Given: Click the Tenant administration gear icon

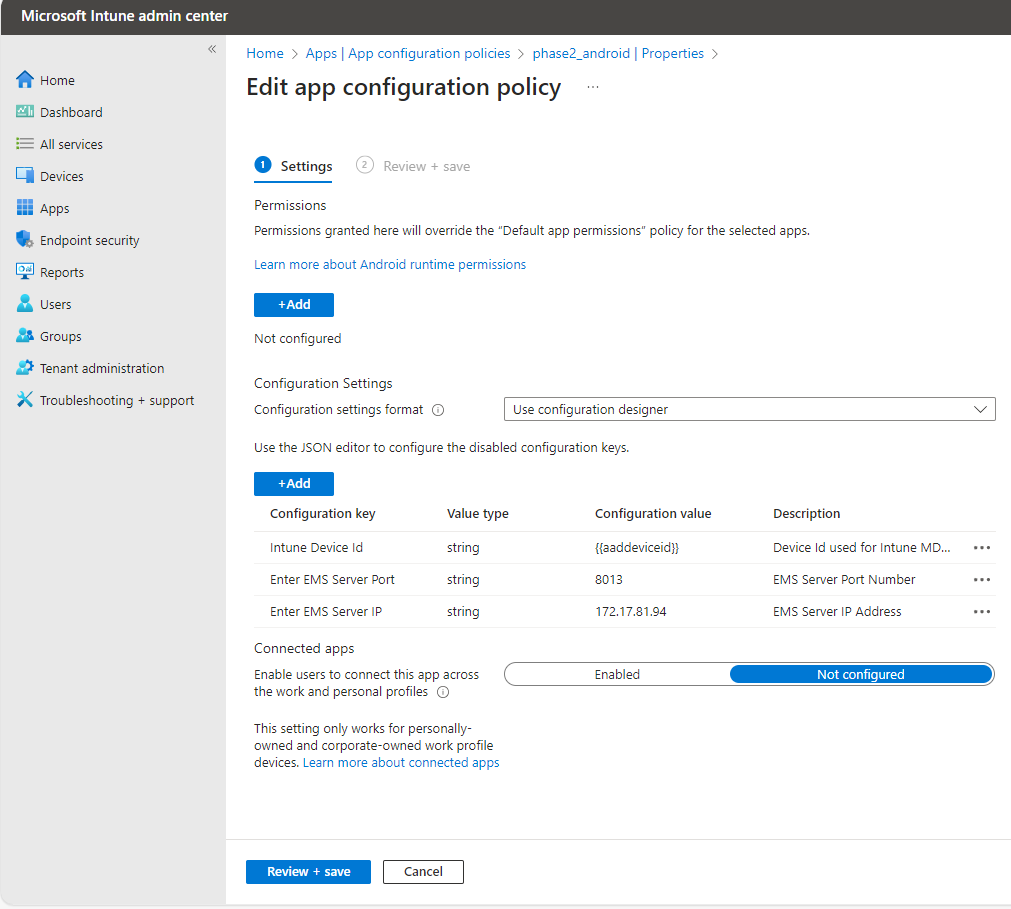Looking at the screenshot, I should tap(25, 368).
